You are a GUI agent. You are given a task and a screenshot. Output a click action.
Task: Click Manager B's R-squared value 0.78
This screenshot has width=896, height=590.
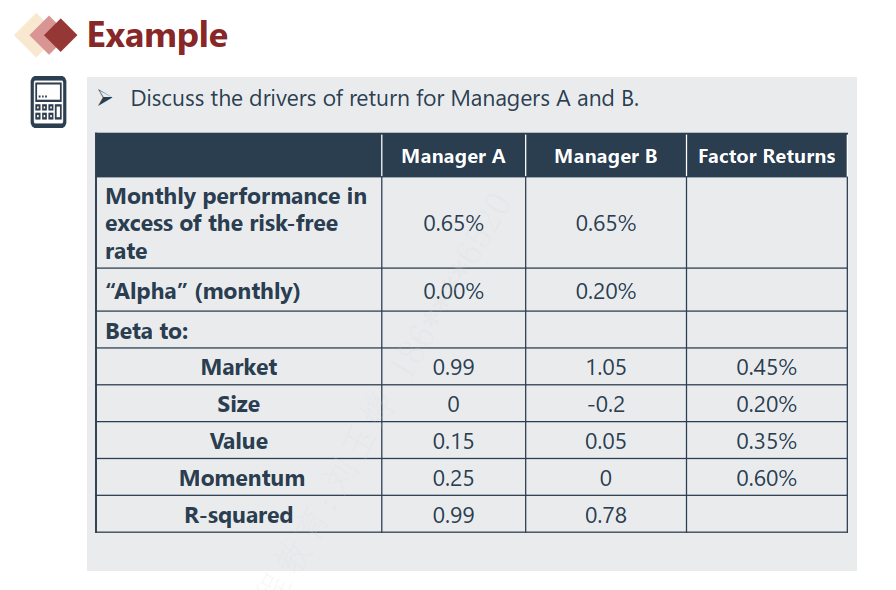point(605,515)
